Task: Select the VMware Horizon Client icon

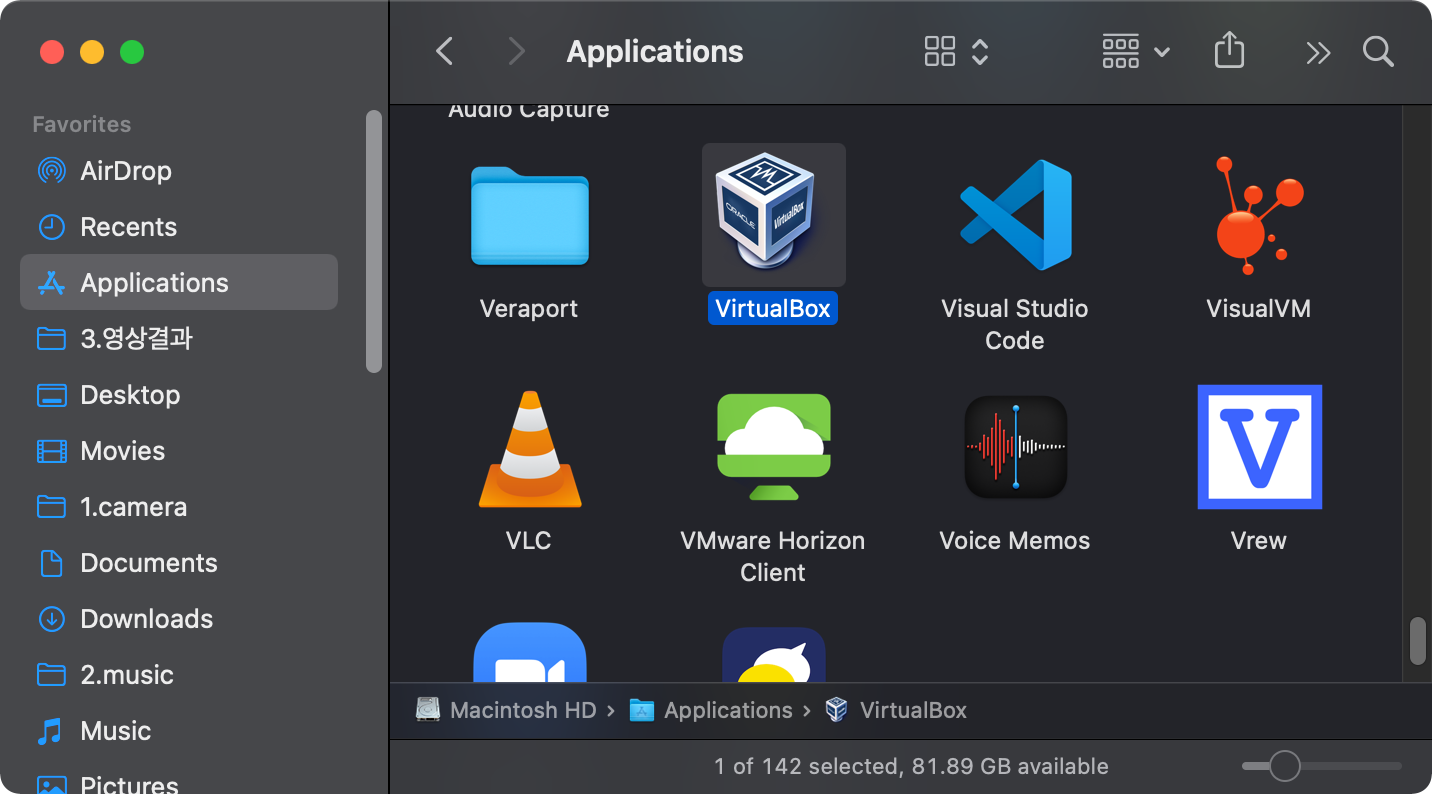Action: (773, 447)
